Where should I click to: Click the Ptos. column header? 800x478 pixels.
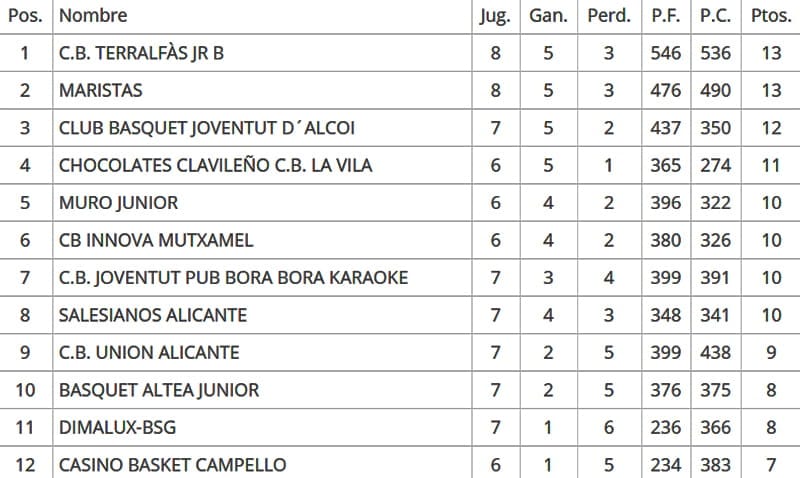point(770,16)
